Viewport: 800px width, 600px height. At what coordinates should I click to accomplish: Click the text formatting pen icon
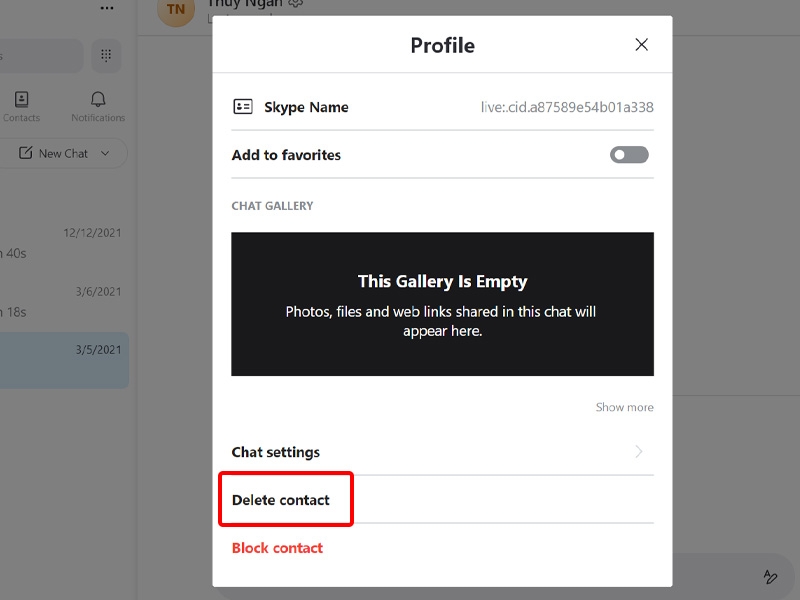pos(770,577)
